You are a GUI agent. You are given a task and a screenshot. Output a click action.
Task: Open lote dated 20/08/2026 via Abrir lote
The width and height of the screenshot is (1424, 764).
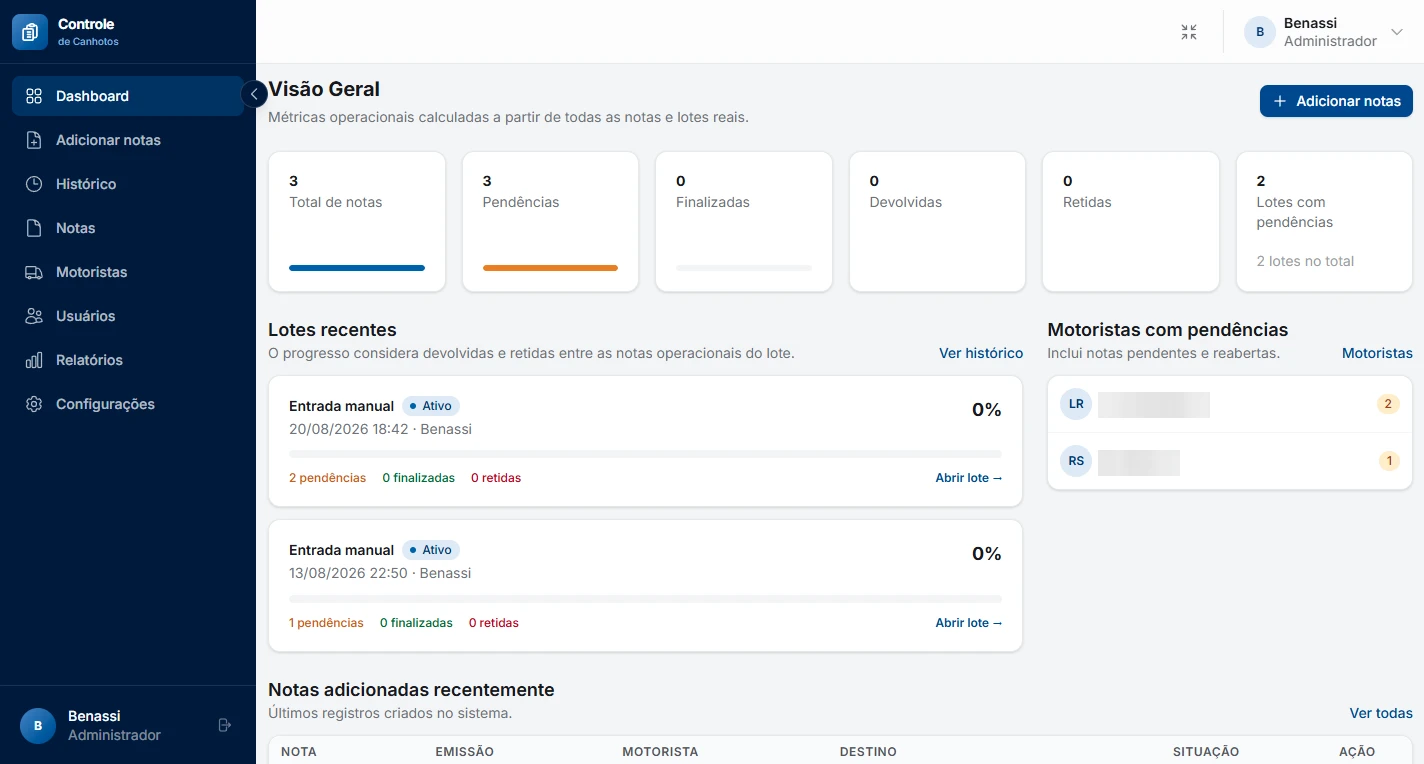[969, 478]
